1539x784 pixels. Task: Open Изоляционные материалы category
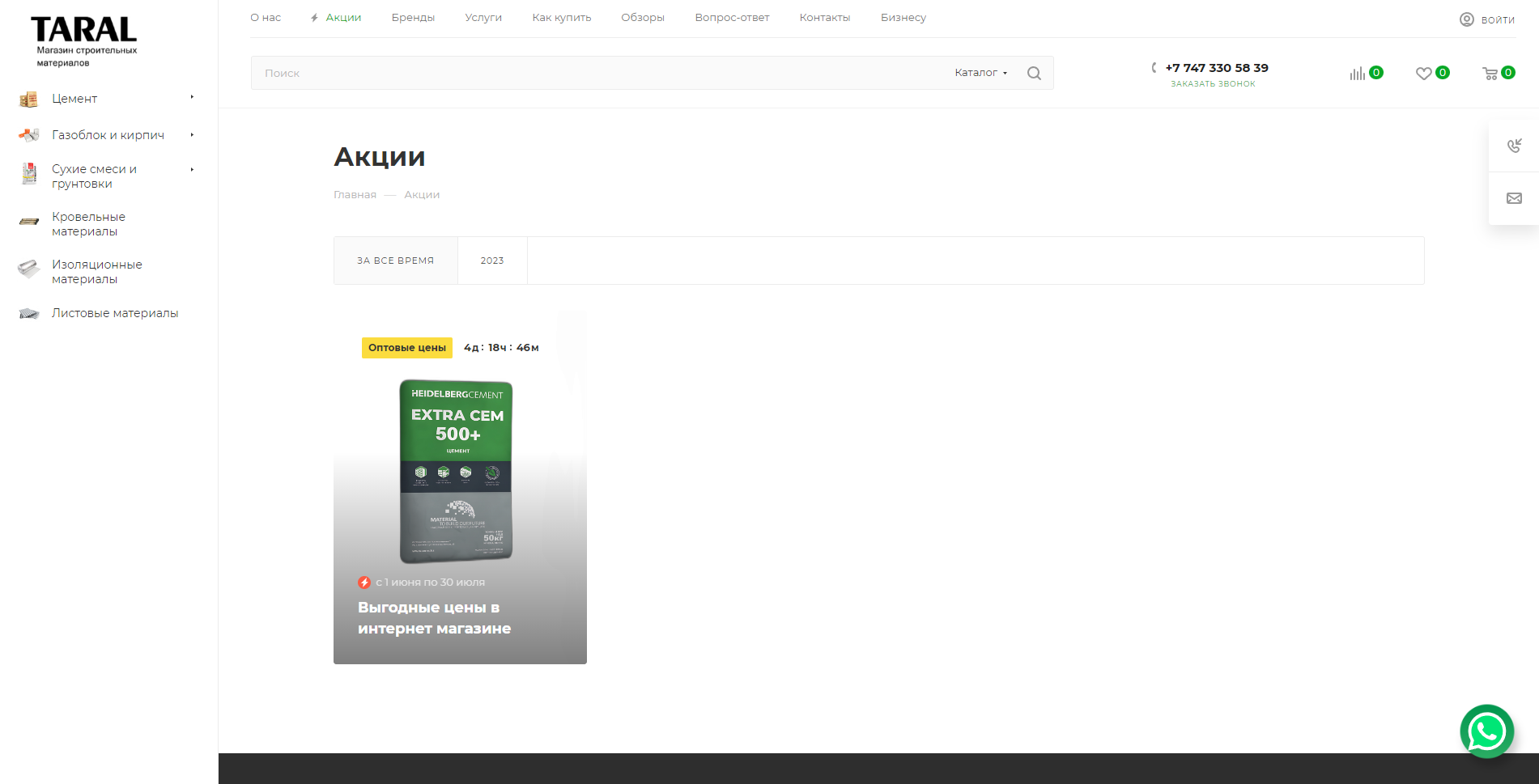click(x=97, y=272)
